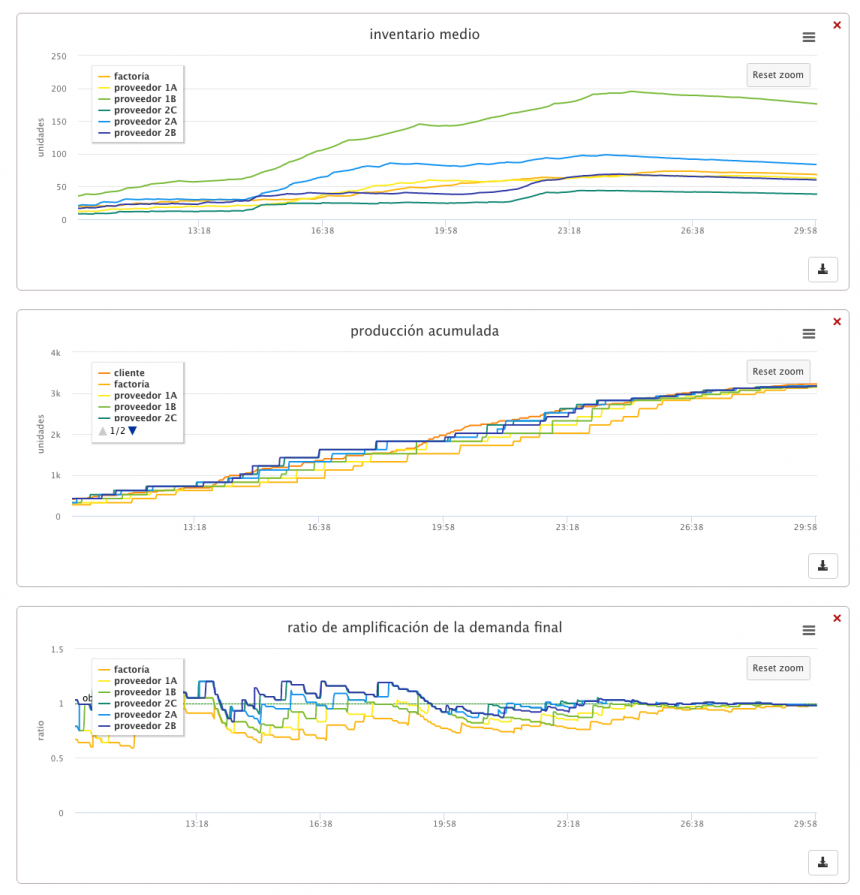Hide cliente series in producción acumulada legend
The height and width of the screenshot is (895, 860).
point(129,373)
